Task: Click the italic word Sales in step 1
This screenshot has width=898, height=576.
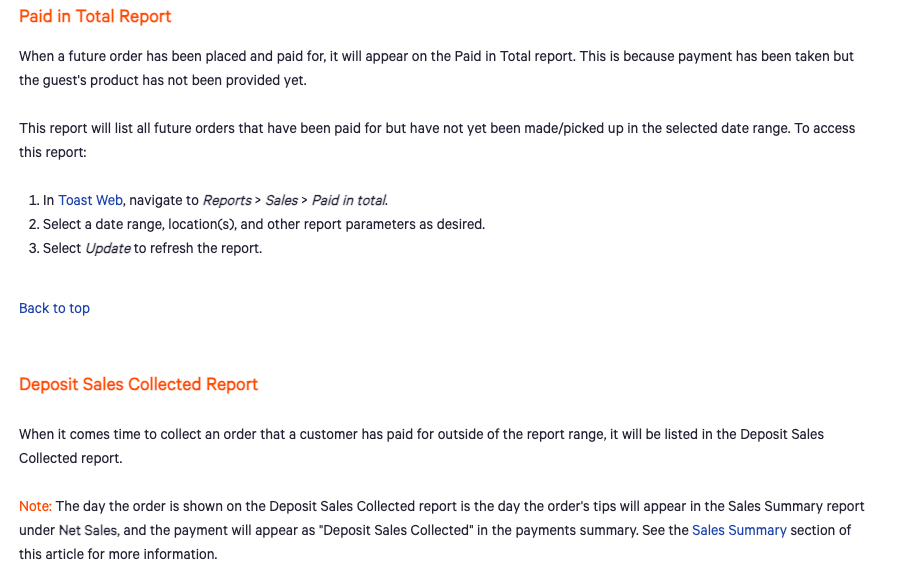Action: [x=282, y=200]
